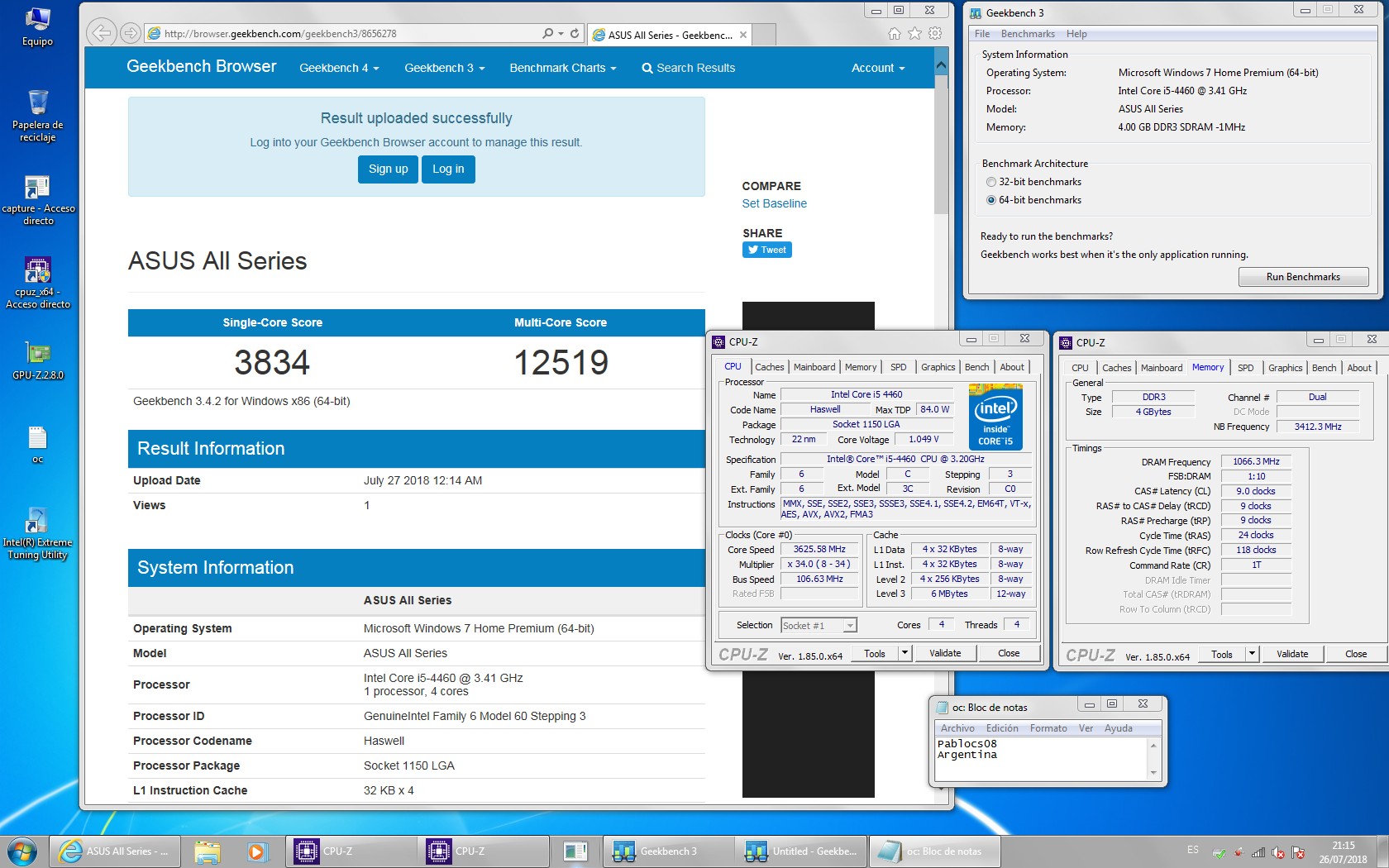Select the GPU-Z.2.8.0 desktop icon
1389x868 pixels.
38,361
